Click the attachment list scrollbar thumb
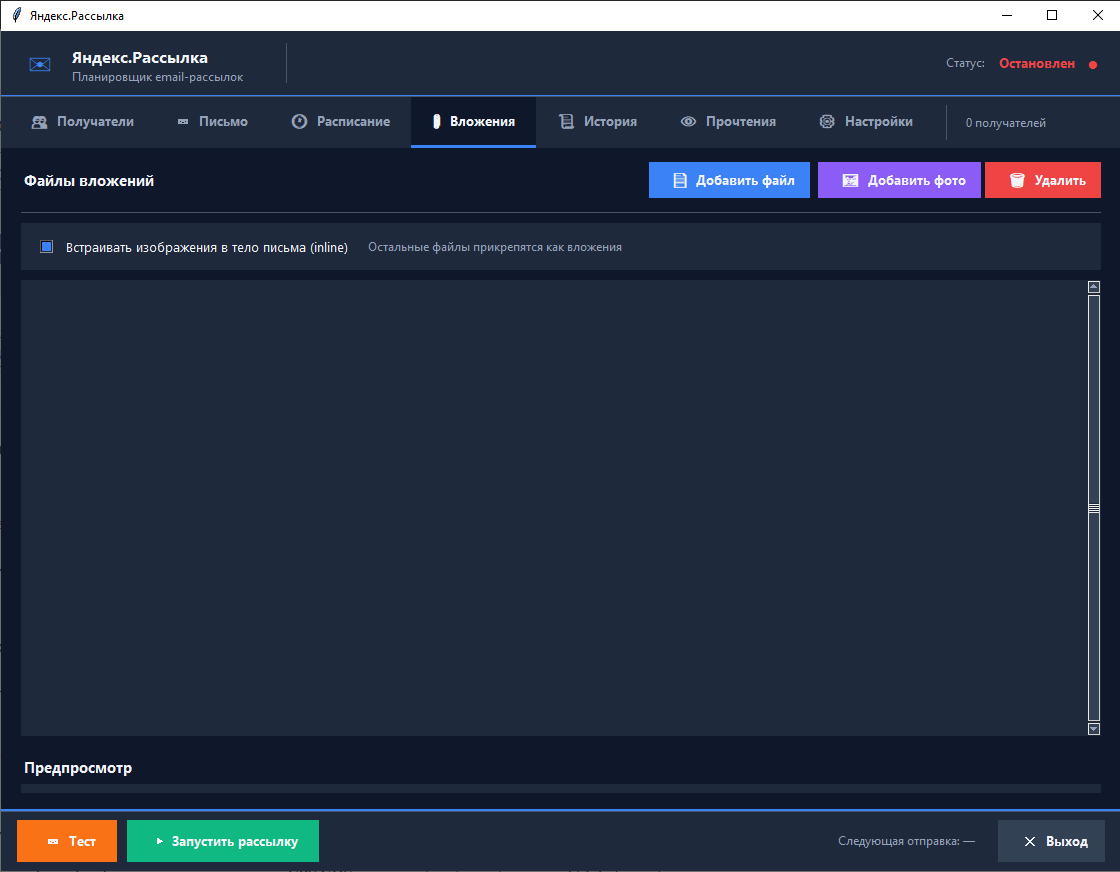Image resolution: width=1120 pixels, height=872 pixels. [x=1094, y=508]
